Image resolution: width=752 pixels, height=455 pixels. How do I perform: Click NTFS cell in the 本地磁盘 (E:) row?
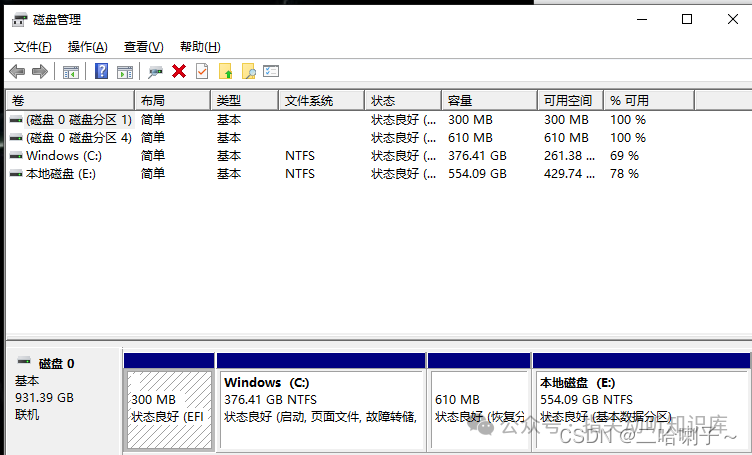pos(300,174)
